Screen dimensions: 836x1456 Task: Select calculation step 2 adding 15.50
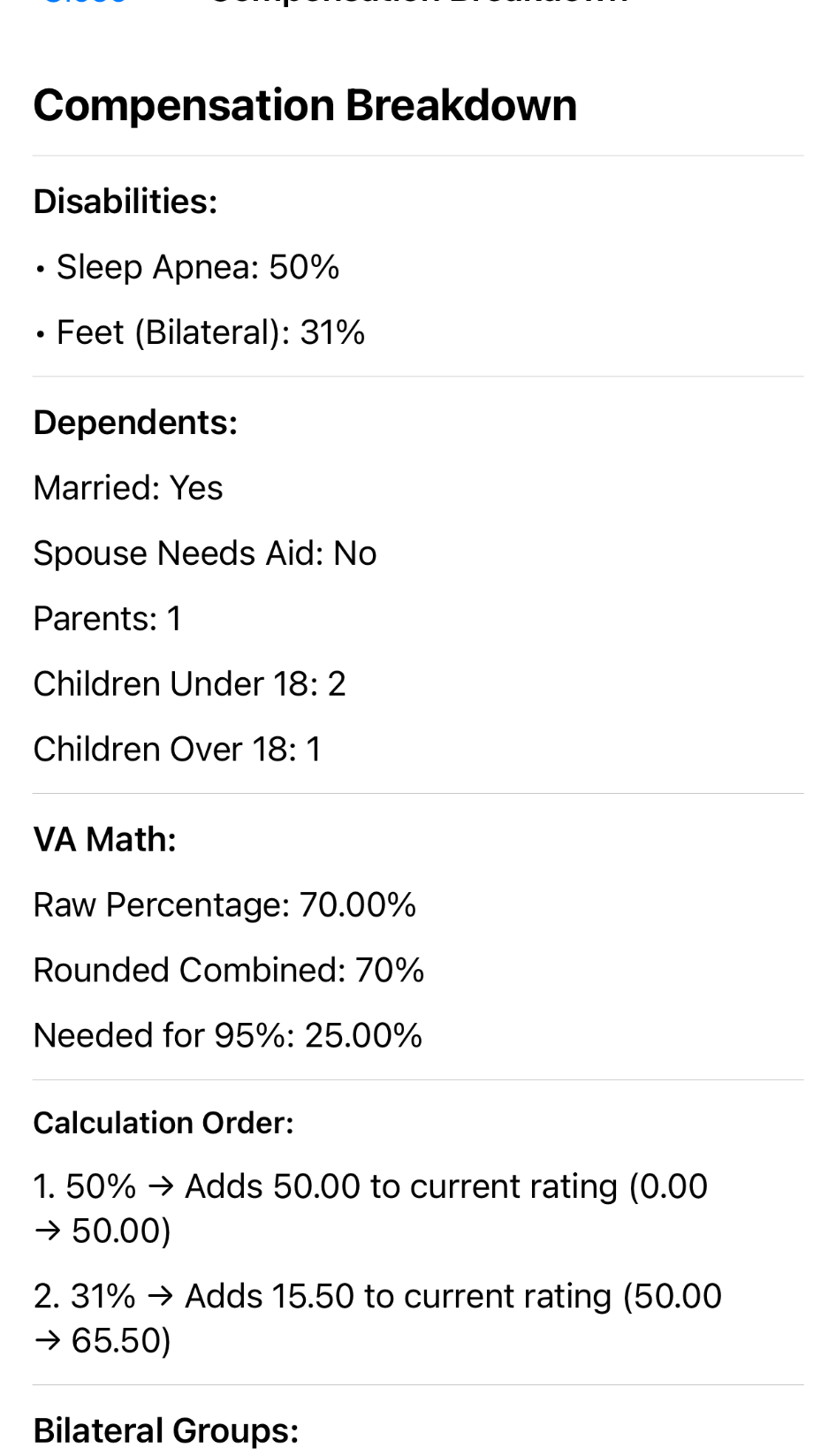coord(377,1318)
